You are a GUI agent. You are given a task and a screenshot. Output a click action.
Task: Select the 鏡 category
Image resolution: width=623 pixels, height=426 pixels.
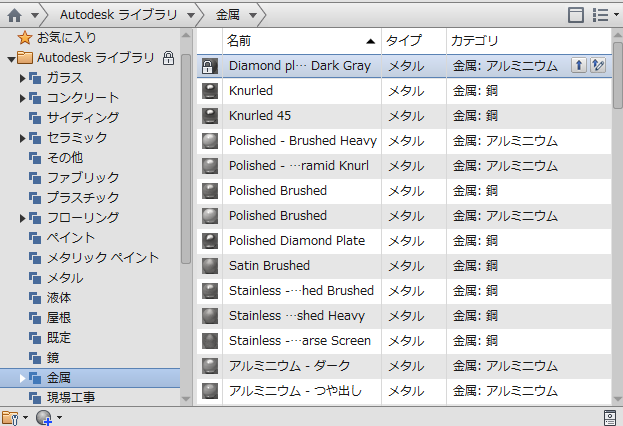44,358
